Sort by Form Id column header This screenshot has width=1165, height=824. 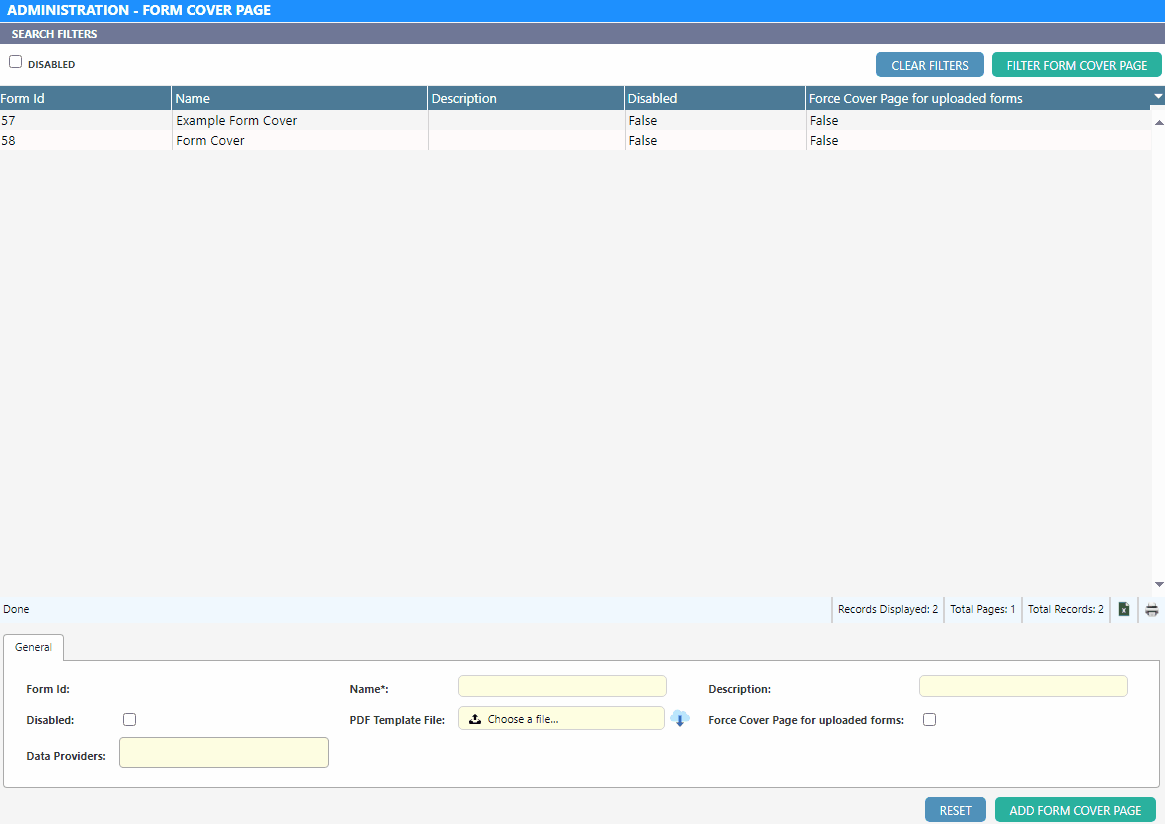(85, 99)
